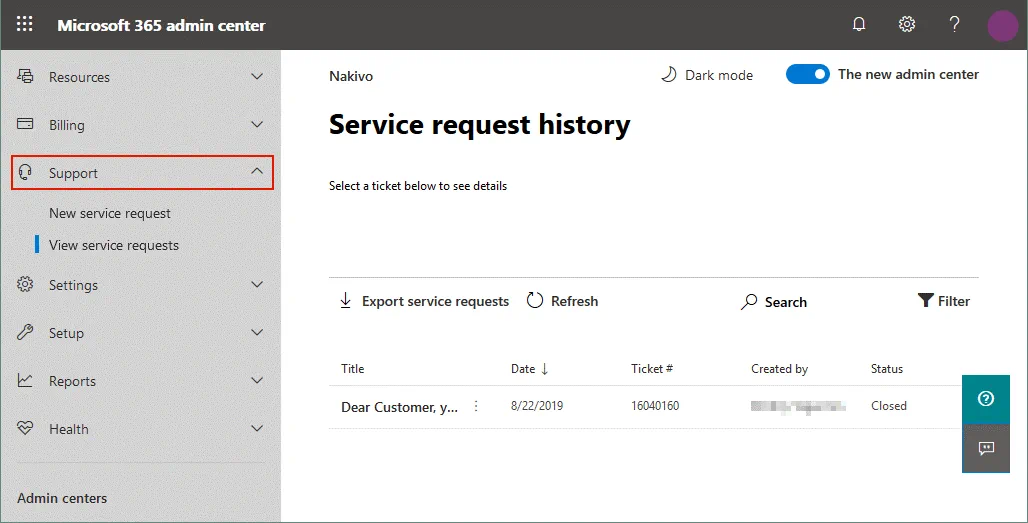Open the app launcher waffle icon
Image resolution: width=1028 pixels, height=523 pixels.
tap(25, 25)
